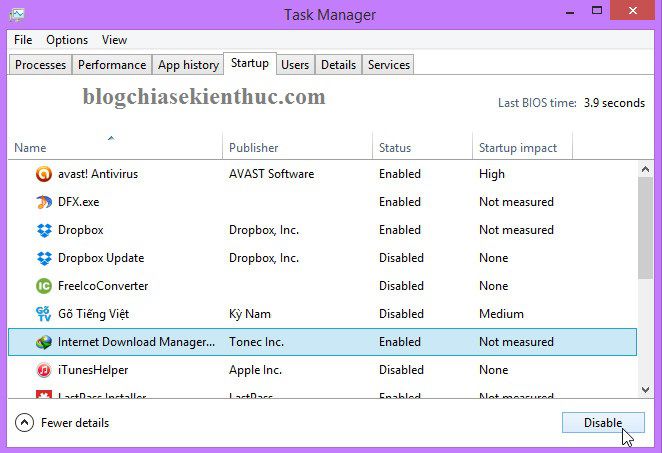Click the Gõ Tiếng Việt icon
This screenshot has height=453, width=662.
point(43,314)
